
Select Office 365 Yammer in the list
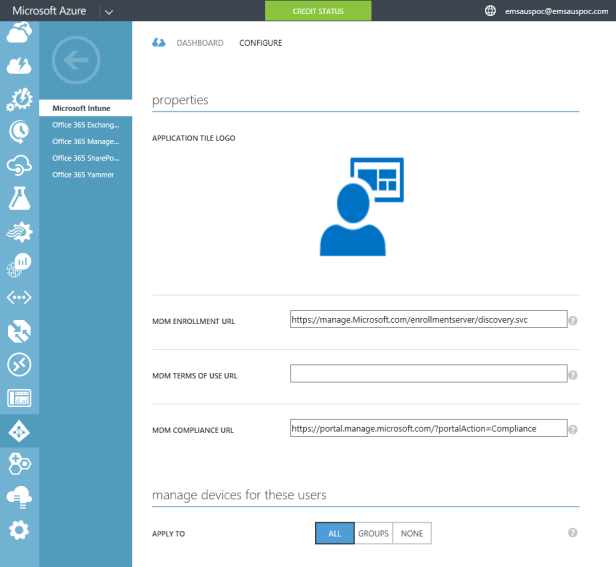click(84, 175)
